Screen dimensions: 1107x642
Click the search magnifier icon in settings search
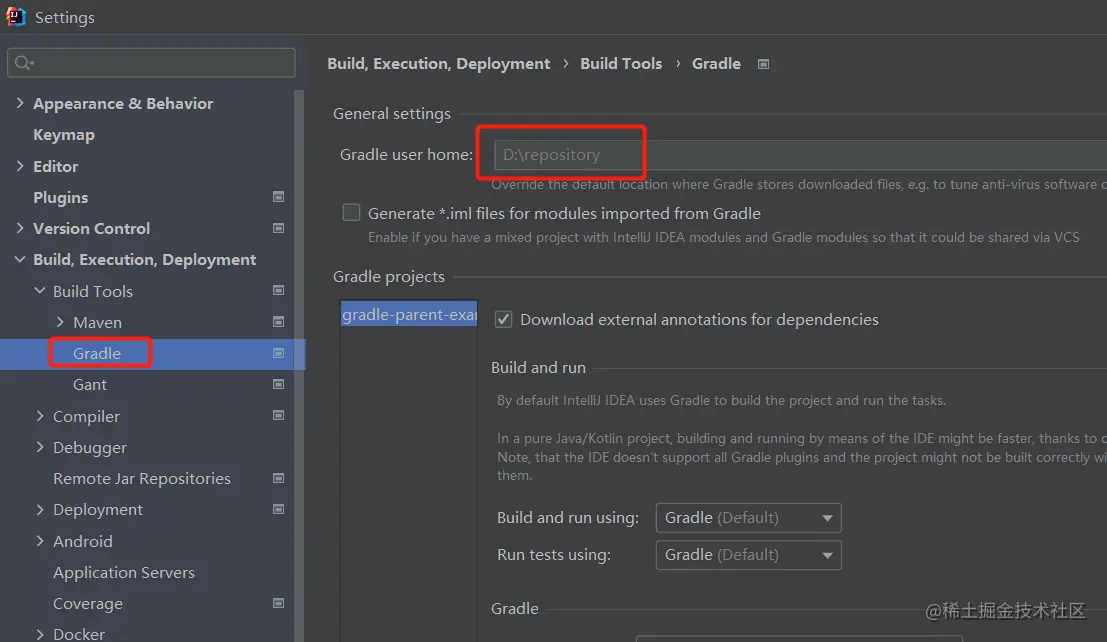tap(23, 63)
